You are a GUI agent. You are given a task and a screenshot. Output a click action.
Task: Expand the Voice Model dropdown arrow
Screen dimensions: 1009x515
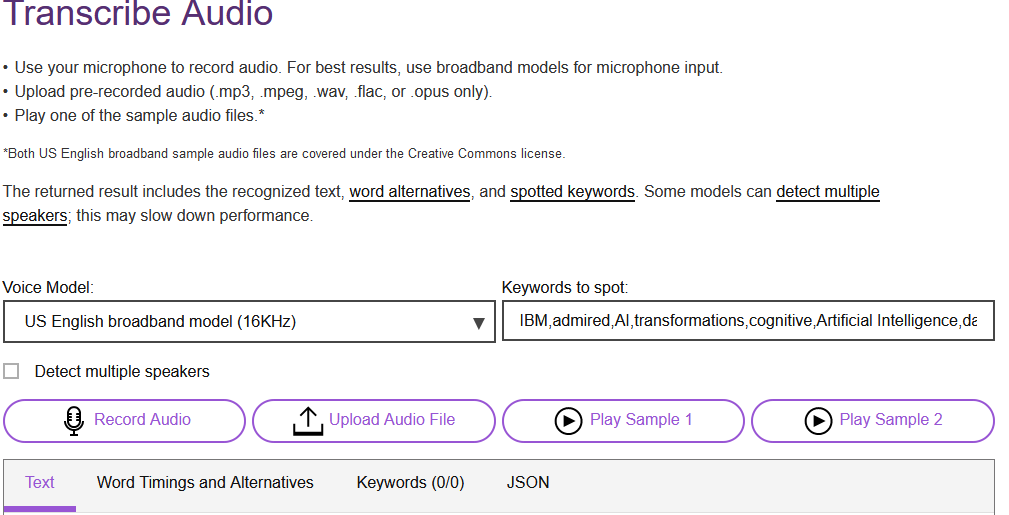[478, 323]
